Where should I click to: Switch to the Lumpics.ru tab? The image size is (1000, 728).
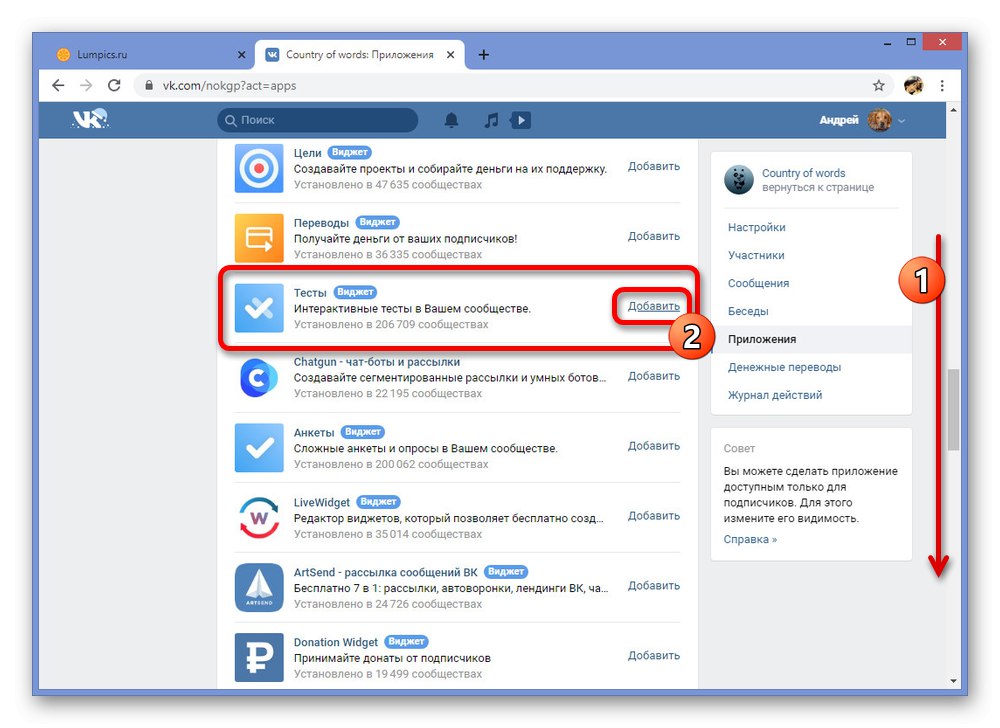point(147,55)
